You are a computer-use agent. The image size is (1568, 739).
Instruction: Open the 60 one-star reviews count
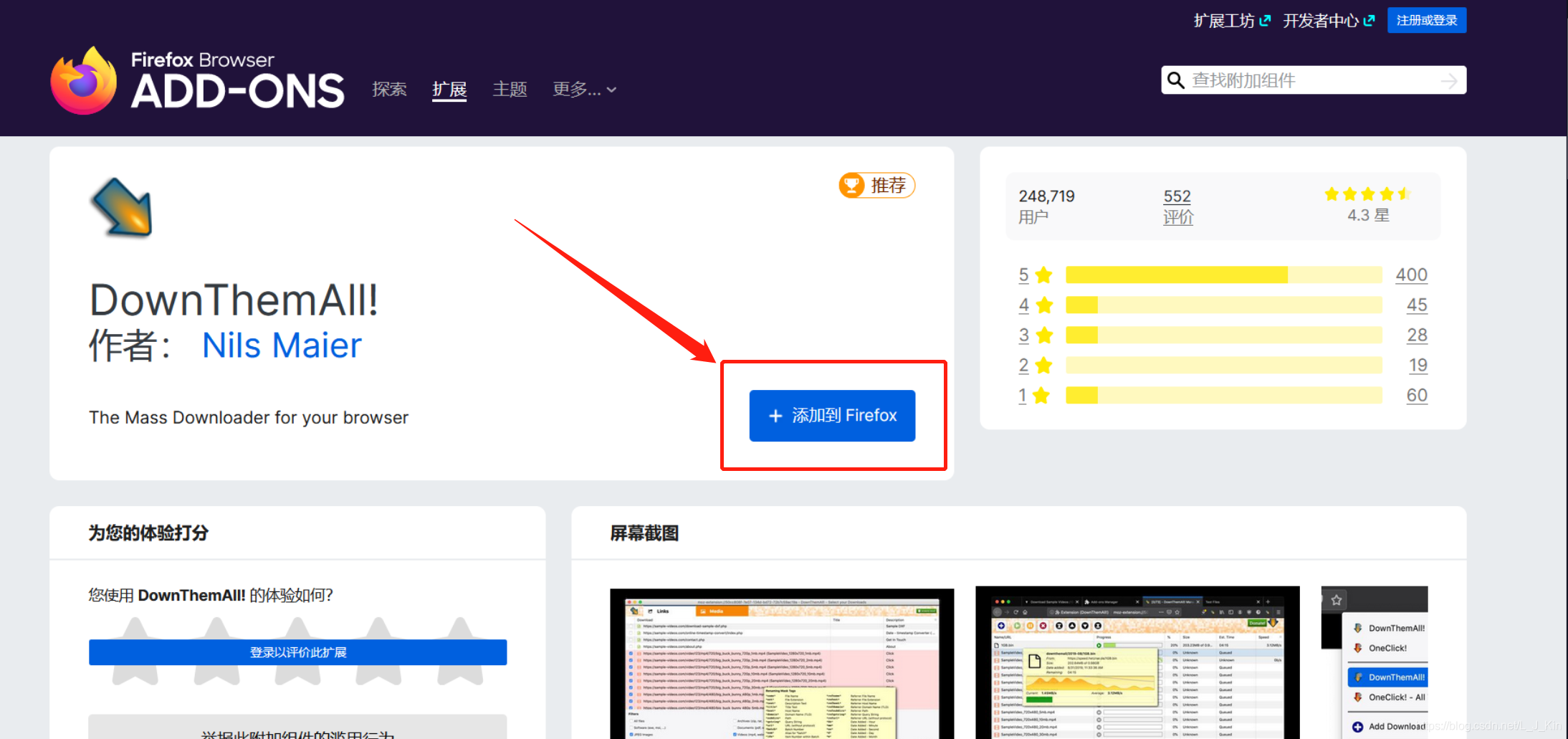click(x=1417, y=395)
